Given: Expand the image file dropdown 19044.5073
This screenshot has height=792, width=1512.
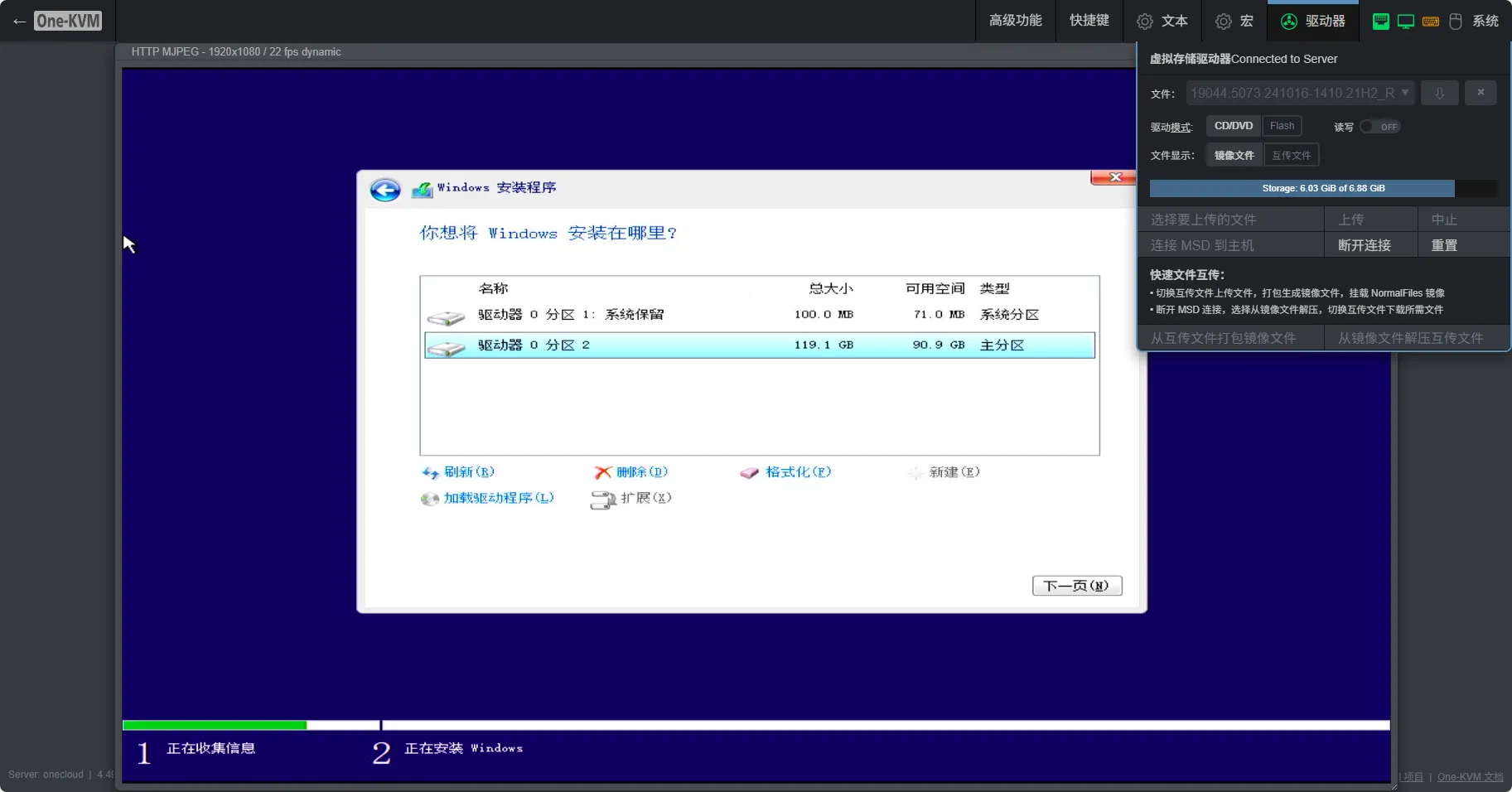Looking at the screenshot, I should click(1300, 93).
